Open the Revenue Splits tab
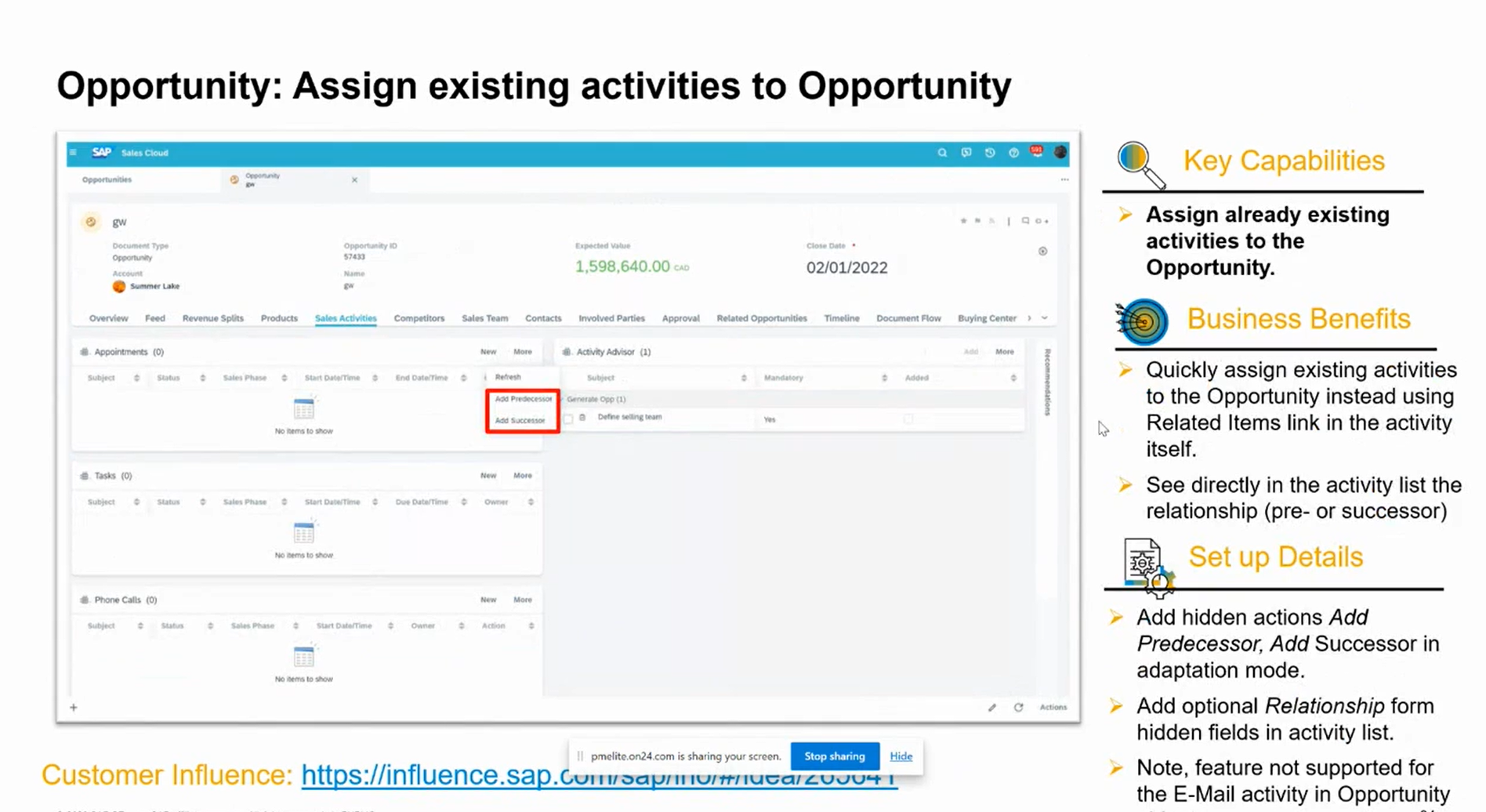 click(x=212, y=318)
